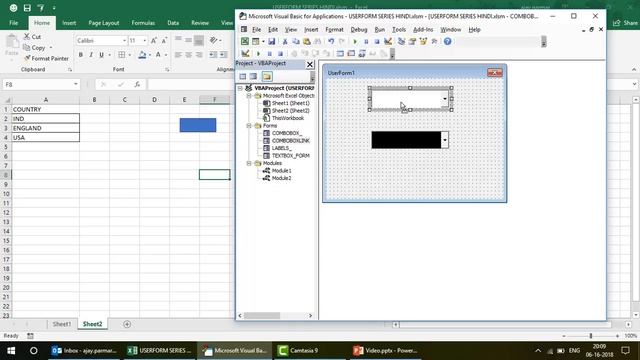Open Object Browser from VBA toolbar
The width and height of the screenshot is (640, 360).
pyautogui.click(x=423, y=41)
